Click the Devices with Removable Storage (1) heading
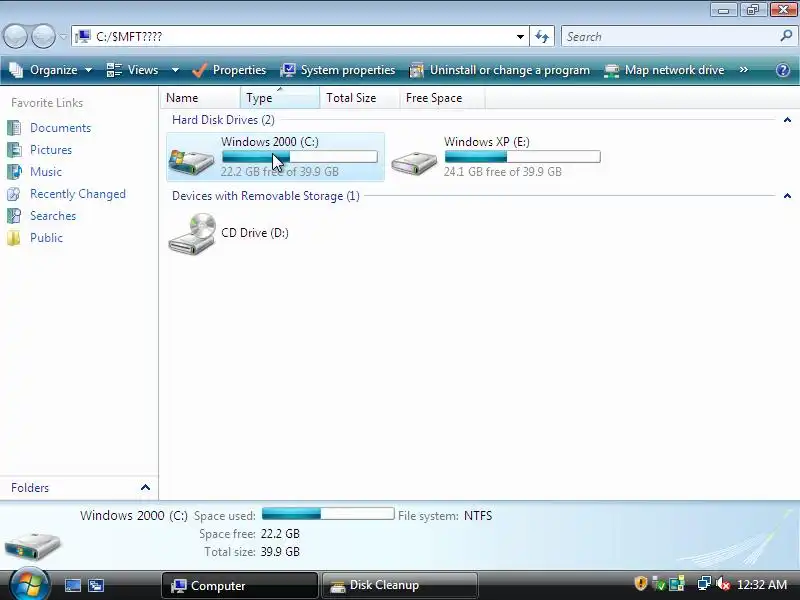 [x=266, y=196]
